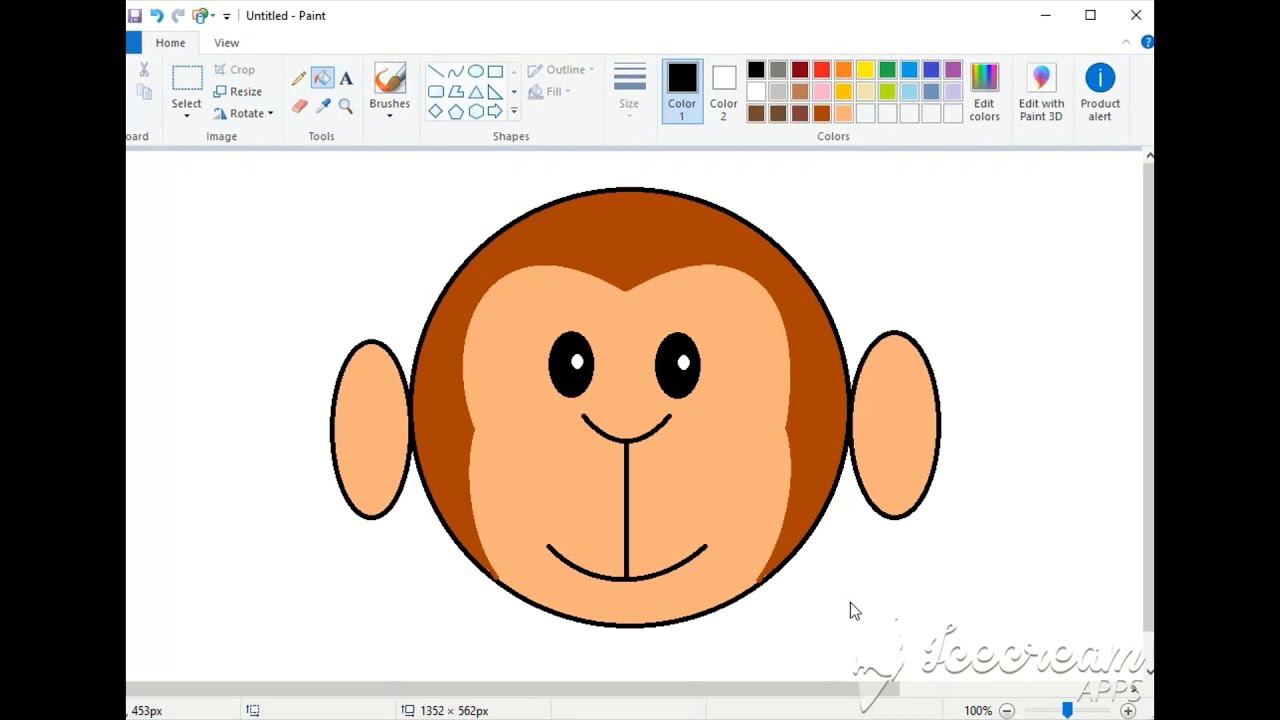Choose the Oval shape
1280x720 pixels.
click(476, 72)
